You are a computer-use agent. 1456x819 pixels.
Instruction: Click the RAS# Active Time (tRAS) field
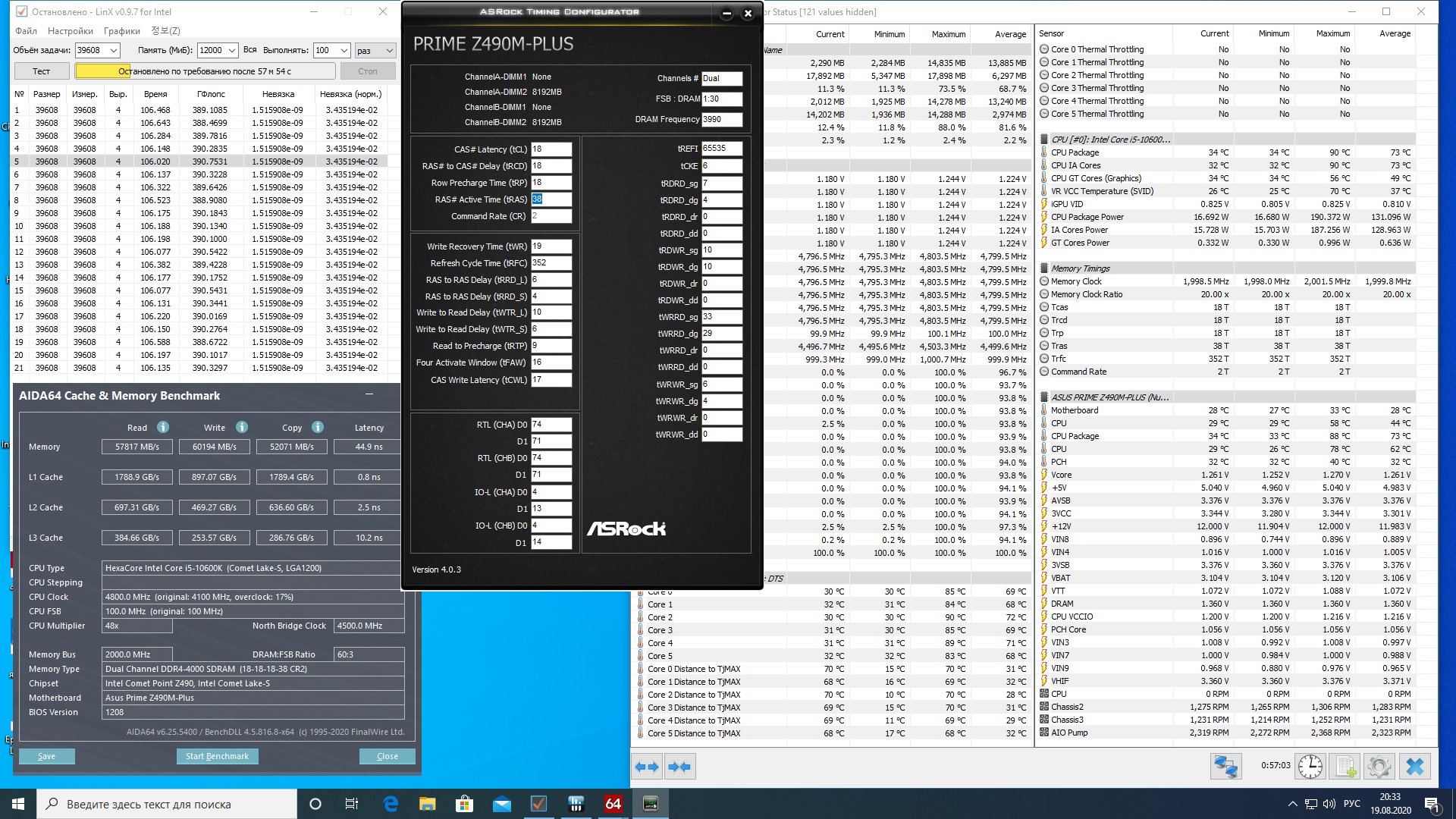point(551,199)
